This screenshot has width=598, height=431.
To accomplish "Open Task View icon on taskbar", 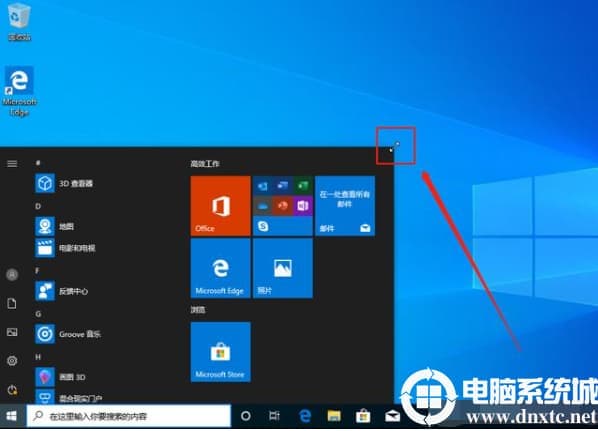I will [x=274, y=416].
